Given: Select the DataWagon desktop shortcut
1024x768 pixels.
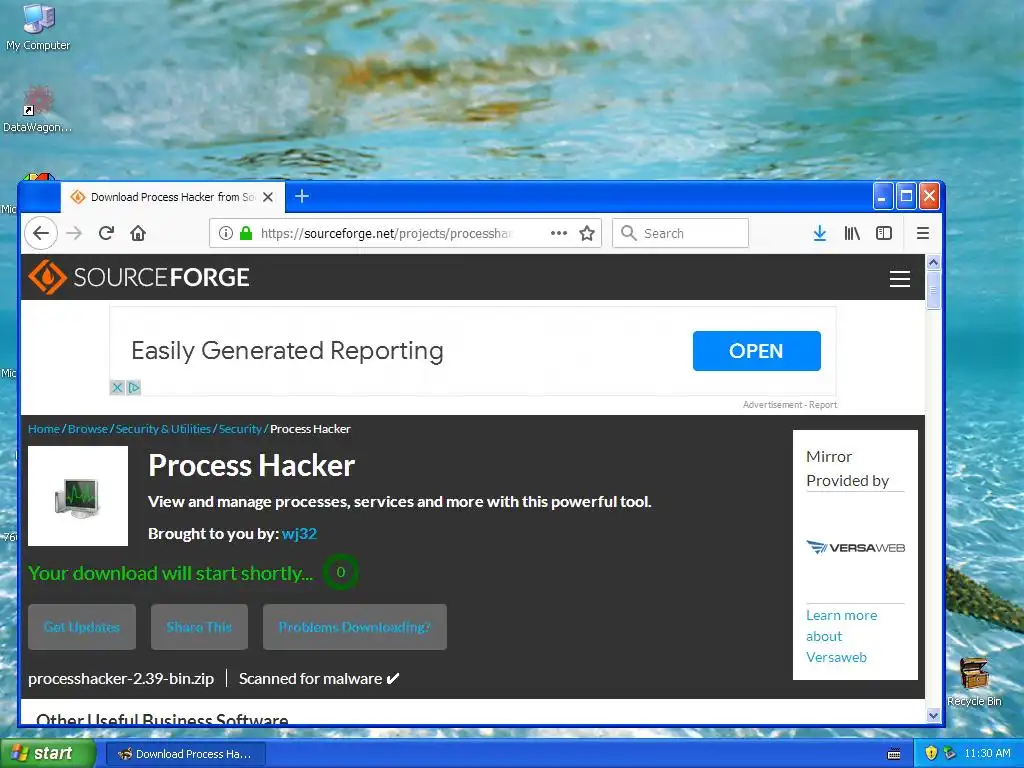Looking at the screenshot, I should 38,109.
